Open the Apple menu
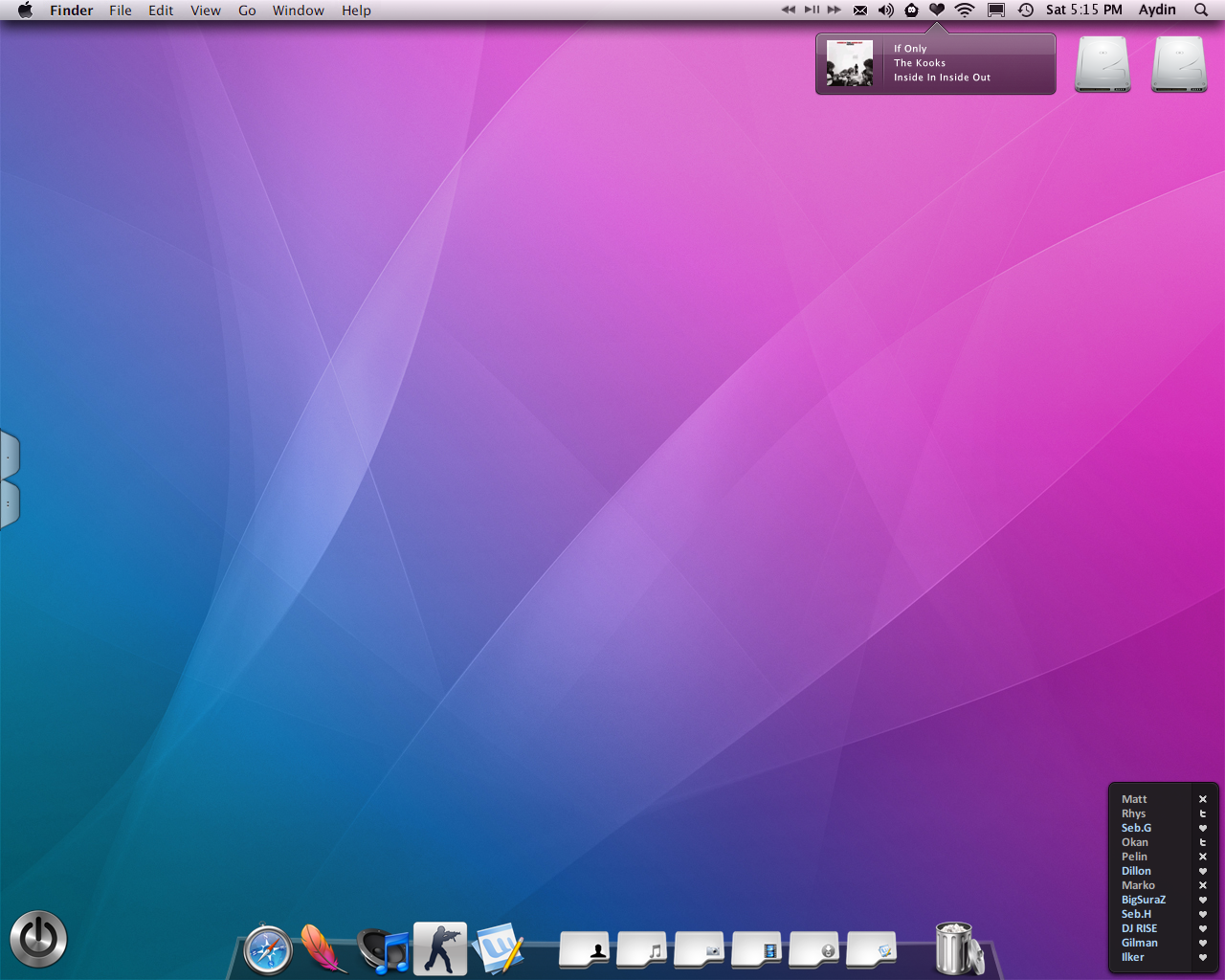 25,10
